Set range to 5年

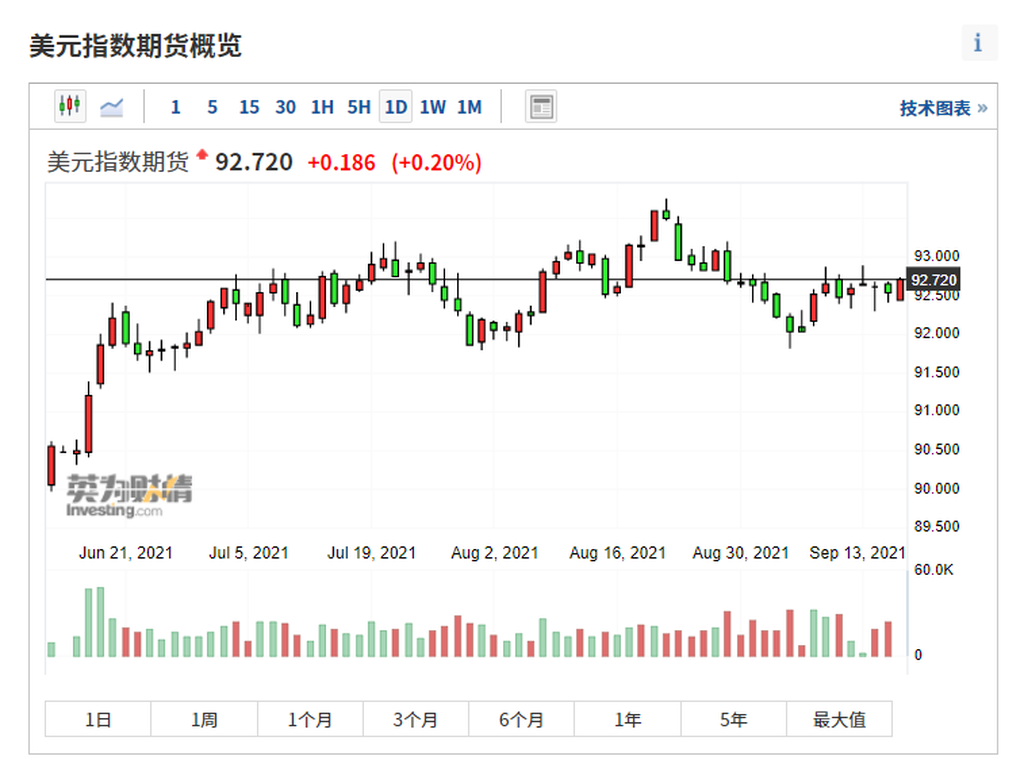click(733, 720)
